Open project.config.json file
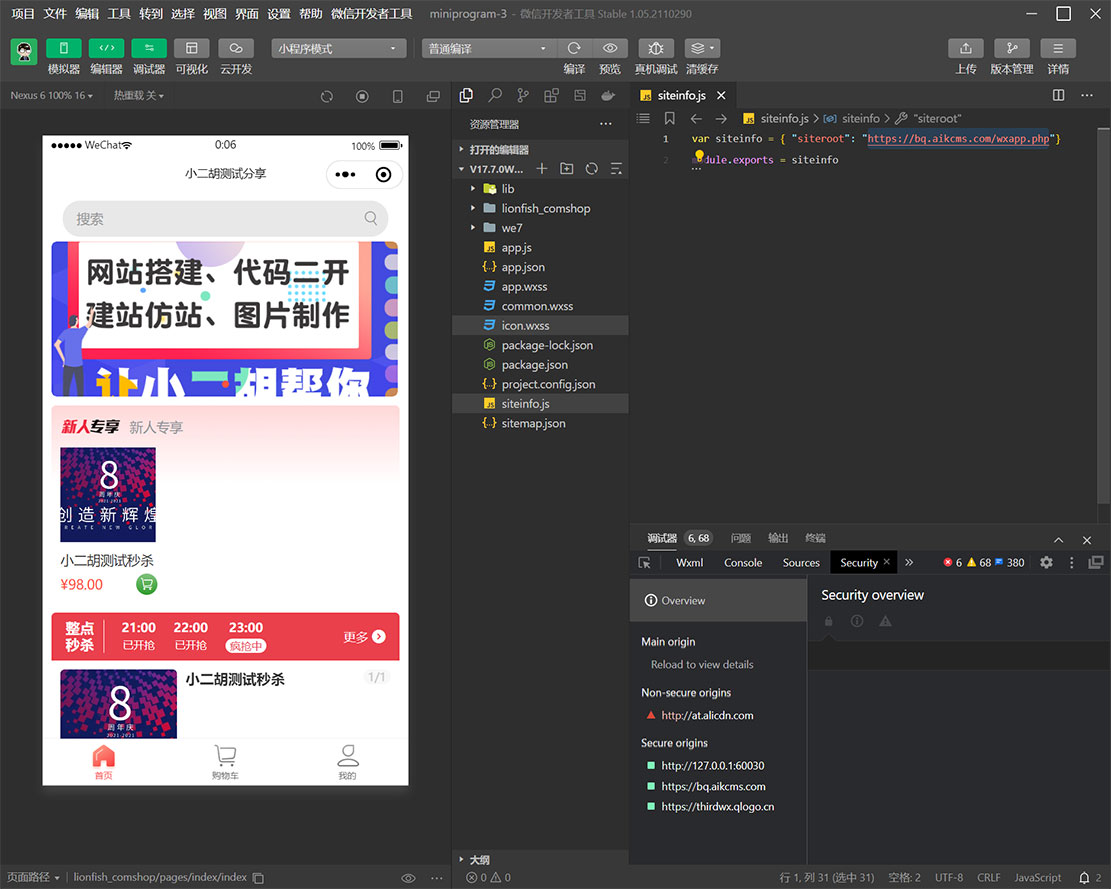 540,384
